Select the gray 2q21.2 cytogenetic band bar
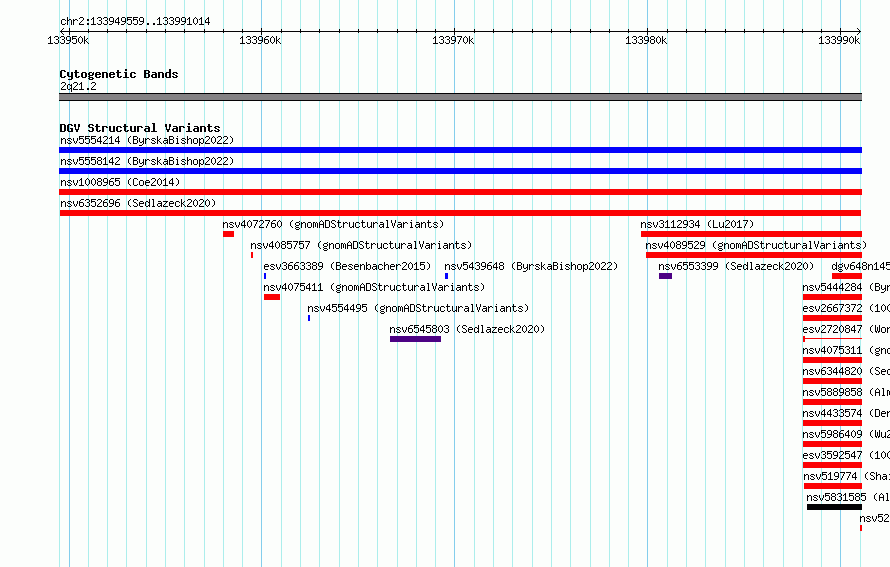This screenshot has height=567, width=890. tap(460, 97)
